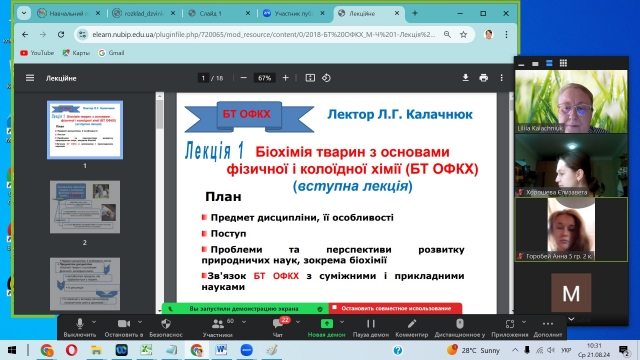
Task: Select page 2 thumbnail in PDF sidebar
Action: (85, 207)
